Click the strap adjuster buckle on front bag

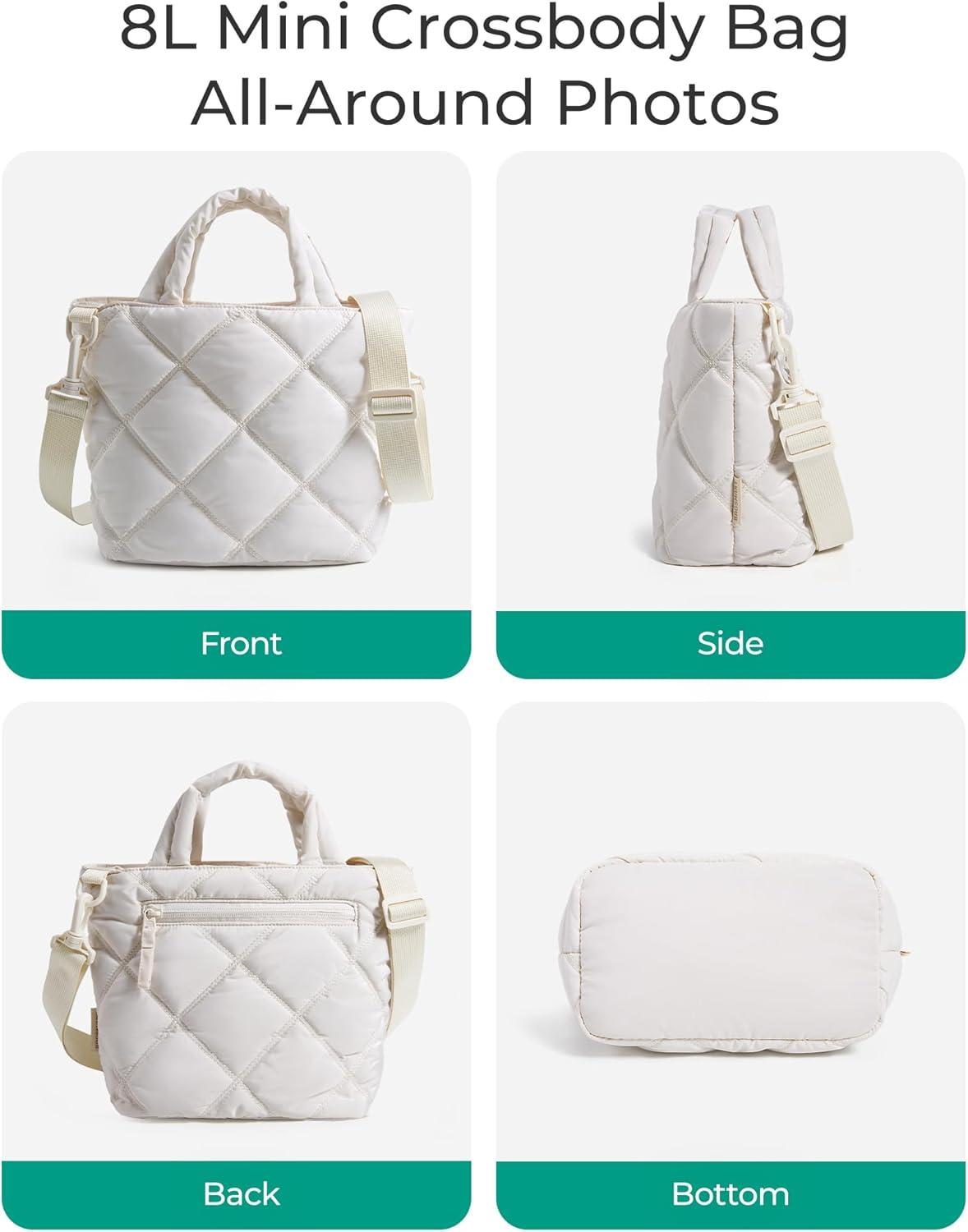394,405
